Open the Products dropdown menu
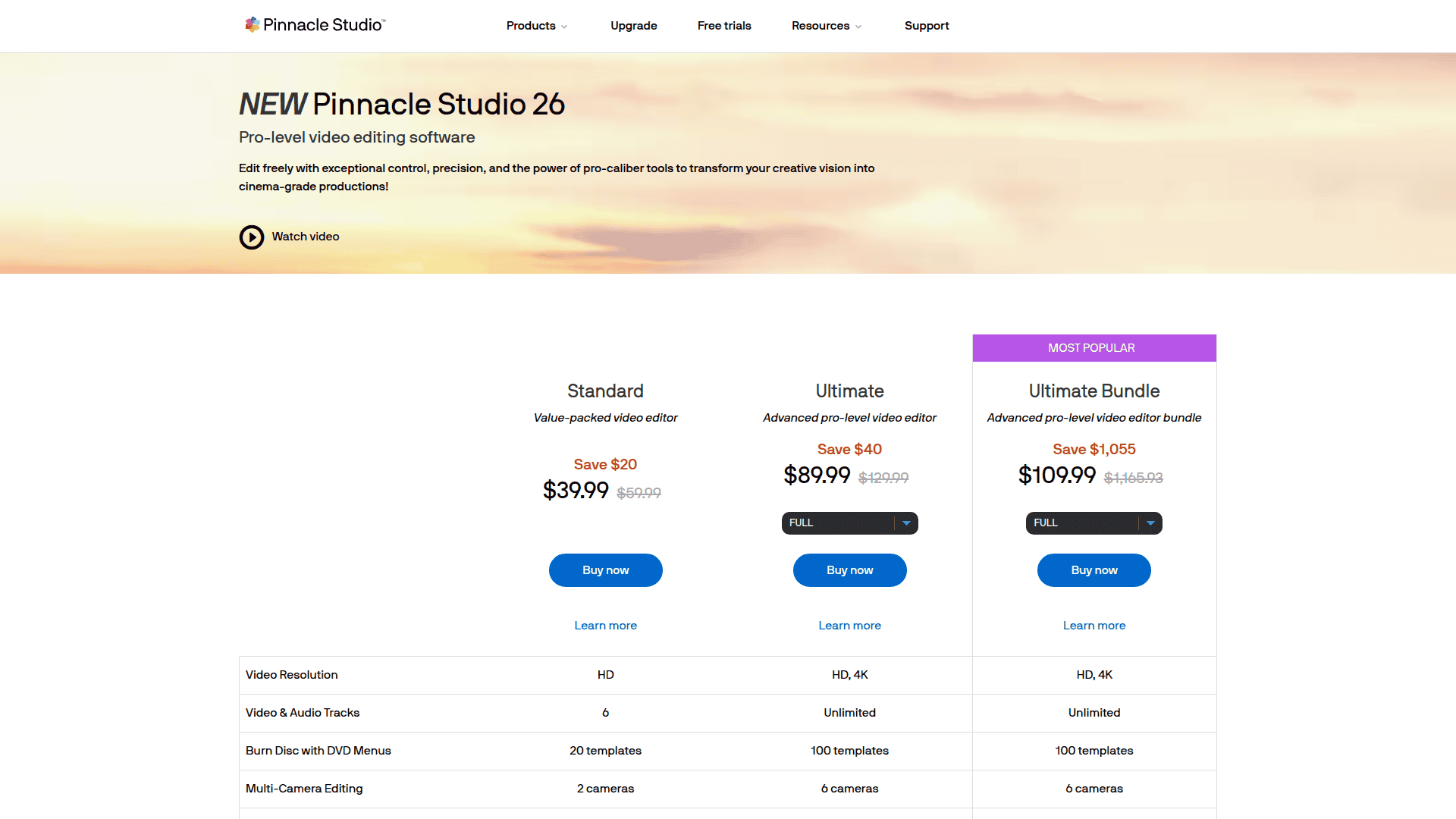 pos(537,26)
